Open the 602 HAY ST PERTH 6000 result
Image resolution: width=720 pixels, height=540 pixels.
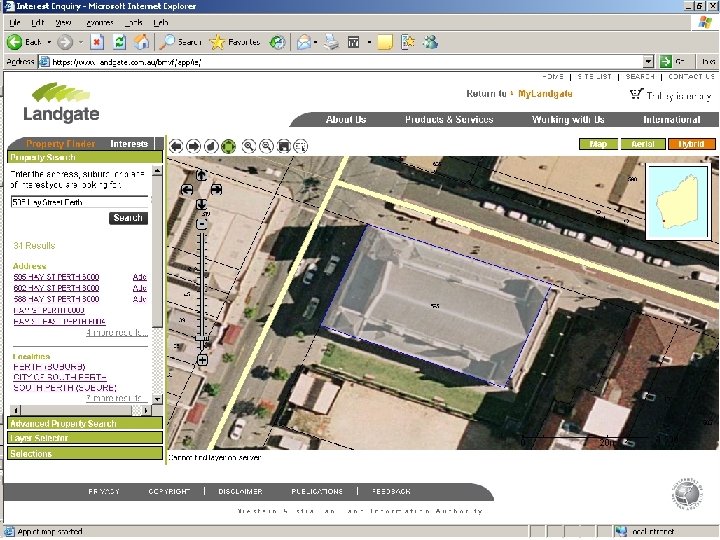pos(57,288)
